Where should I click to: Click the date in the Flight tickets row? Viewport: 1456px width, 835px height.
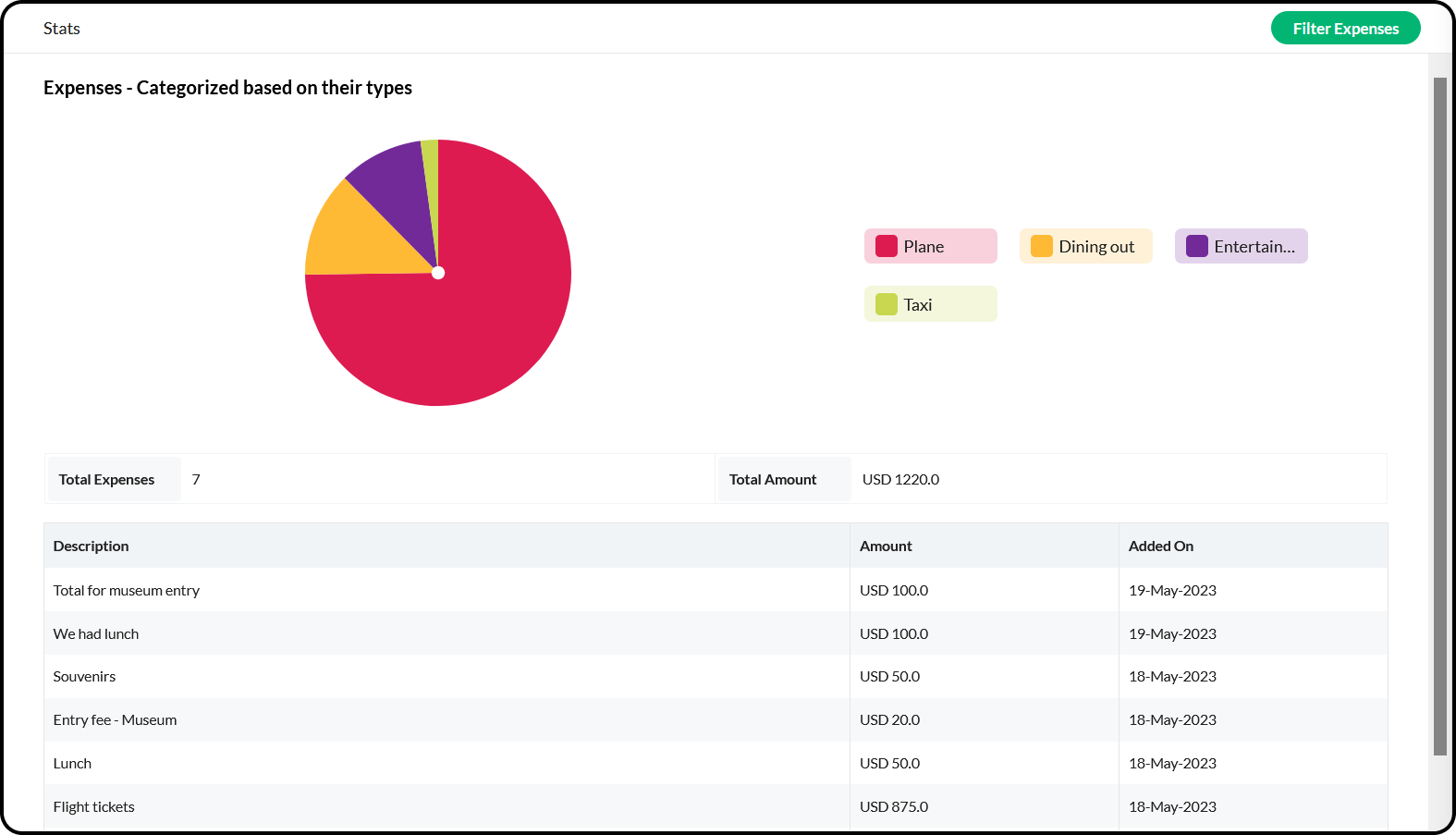[x=1172, y=806]
